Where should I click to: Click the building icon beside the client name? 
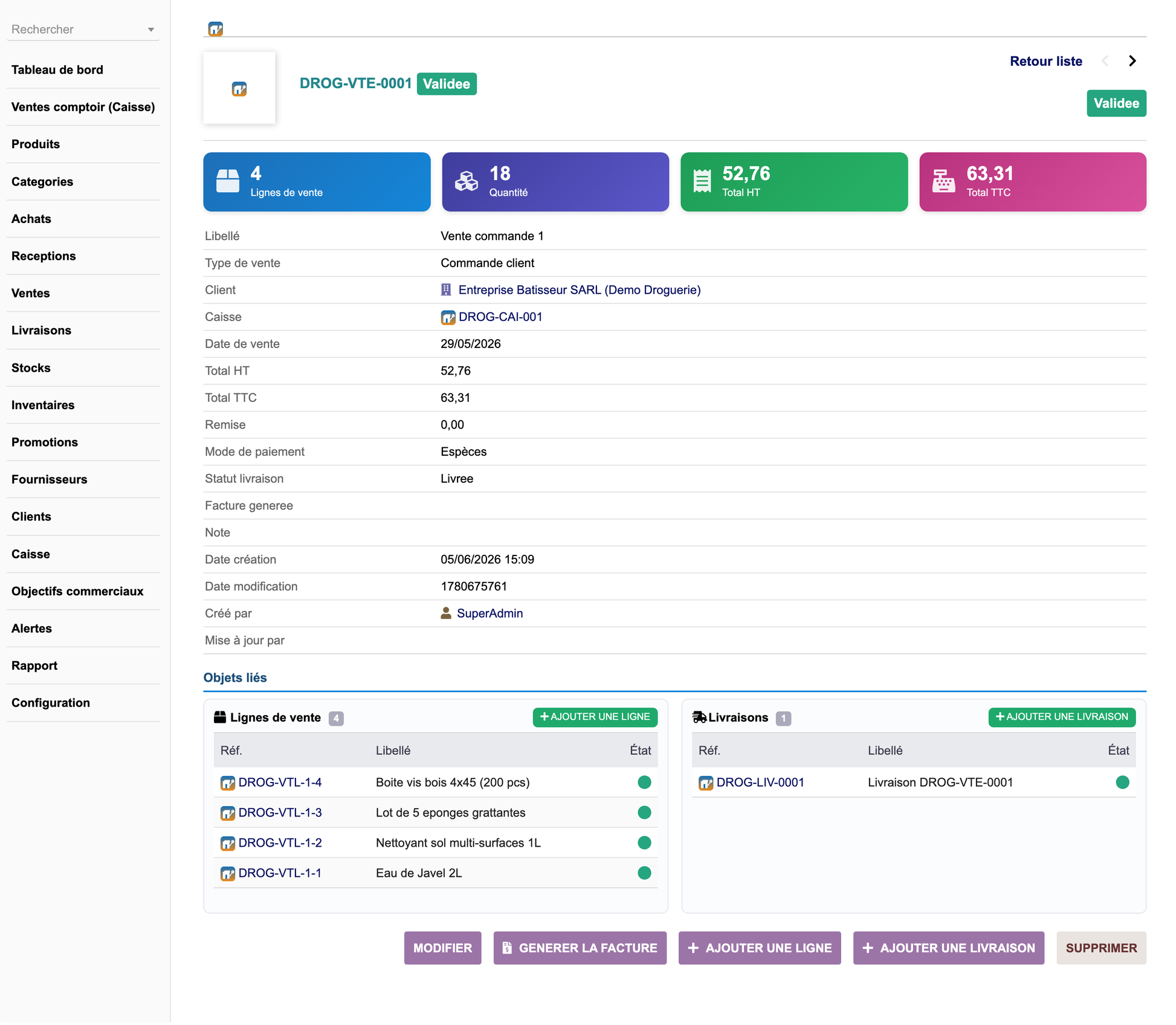pyautogui.click(x=446, y=290)
